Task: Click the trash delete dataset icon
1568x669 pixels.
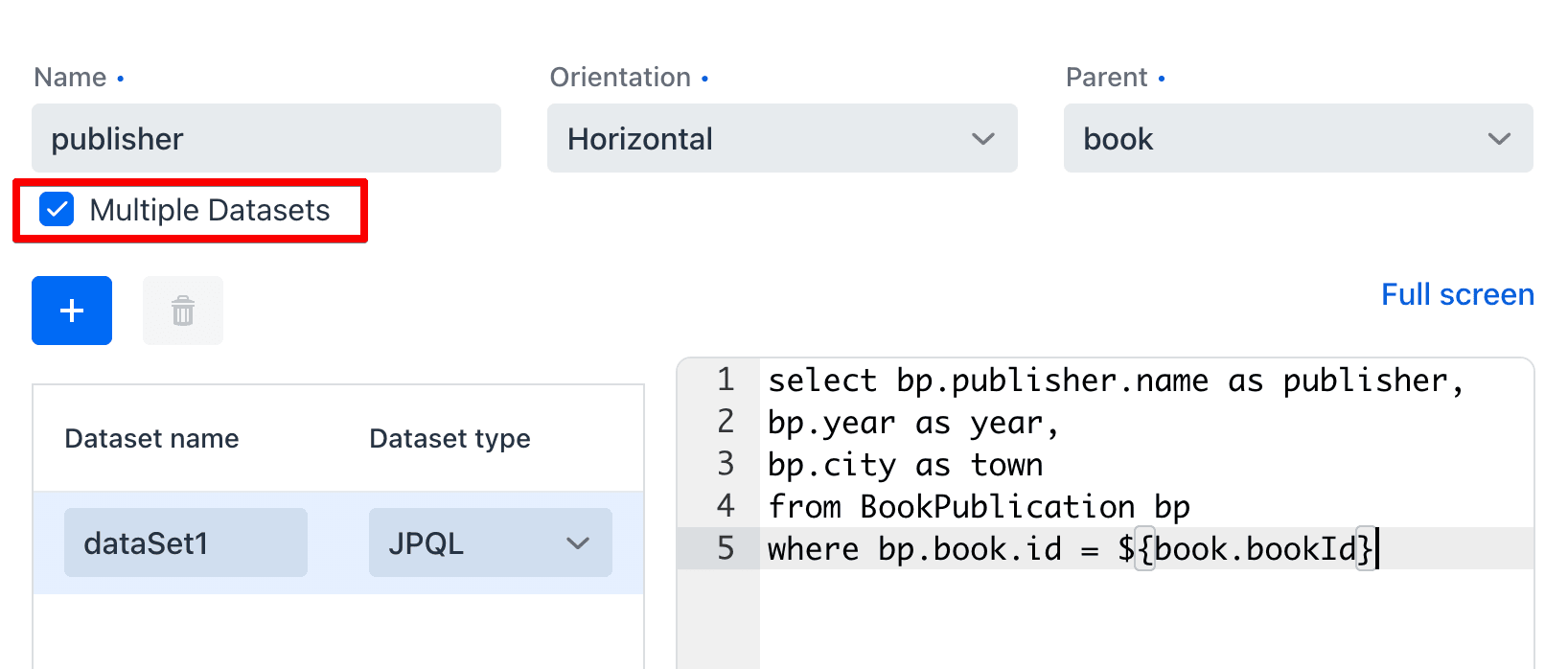Action: click(183, 311)
